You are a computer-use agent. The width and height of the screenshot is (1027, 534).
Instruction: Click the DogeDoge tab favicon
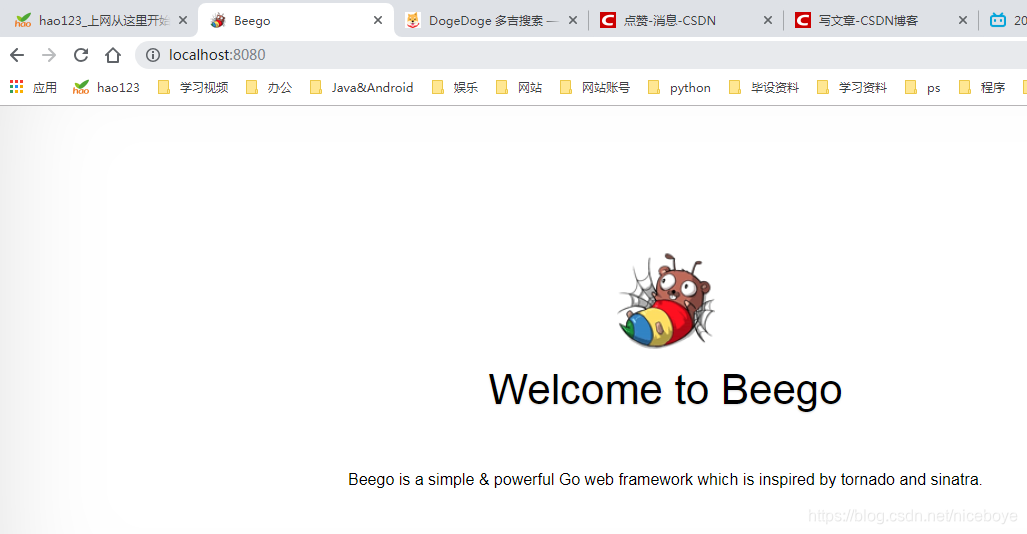(x=413, y=20)
